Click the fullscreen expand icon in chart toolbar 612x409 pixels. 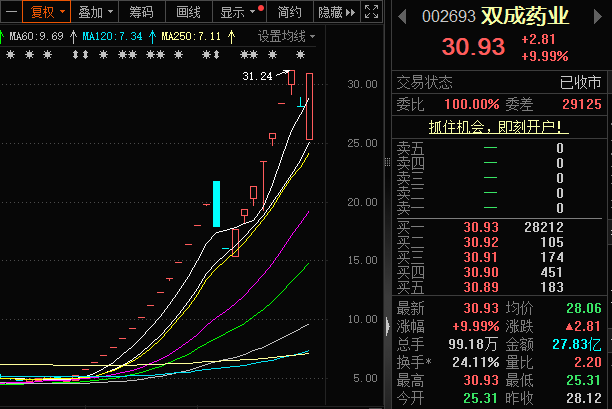(x=371, y=13)
